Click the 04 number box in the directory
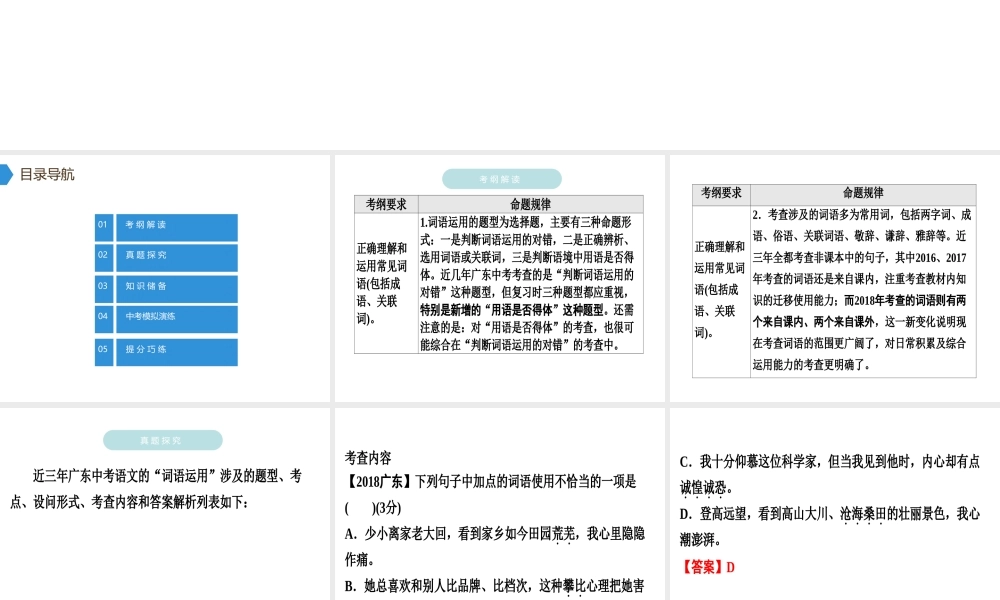The image size is (1000, 600). click(103, 319)
